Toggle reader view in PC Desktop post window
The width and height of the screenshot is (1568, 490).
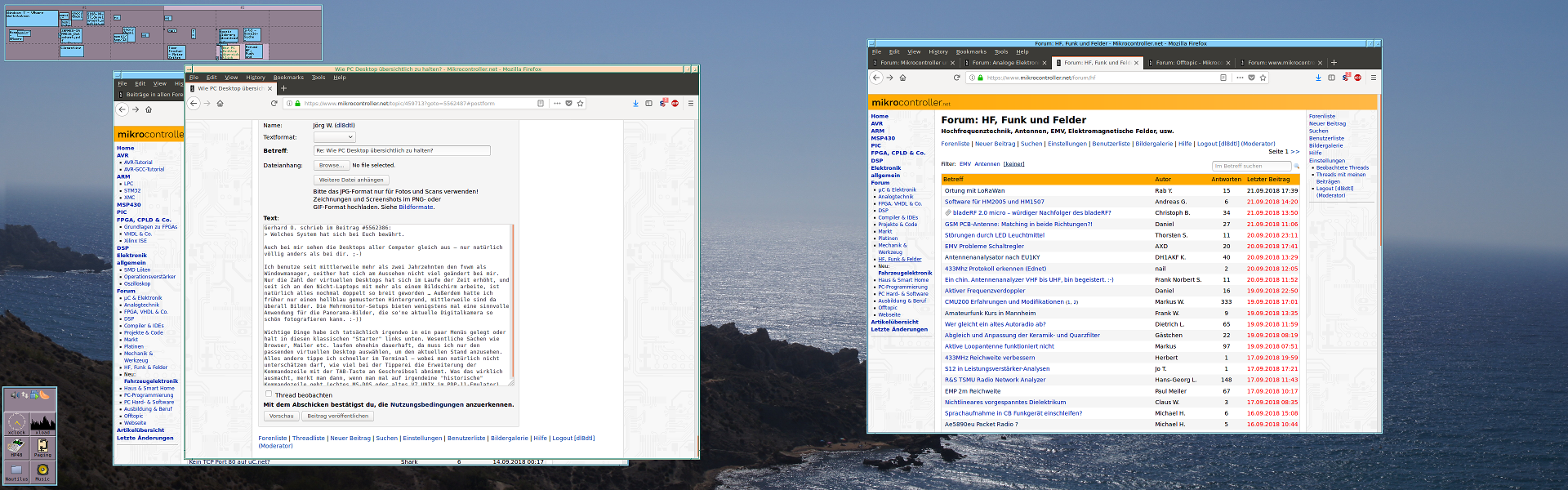click(x=541, y=103)
